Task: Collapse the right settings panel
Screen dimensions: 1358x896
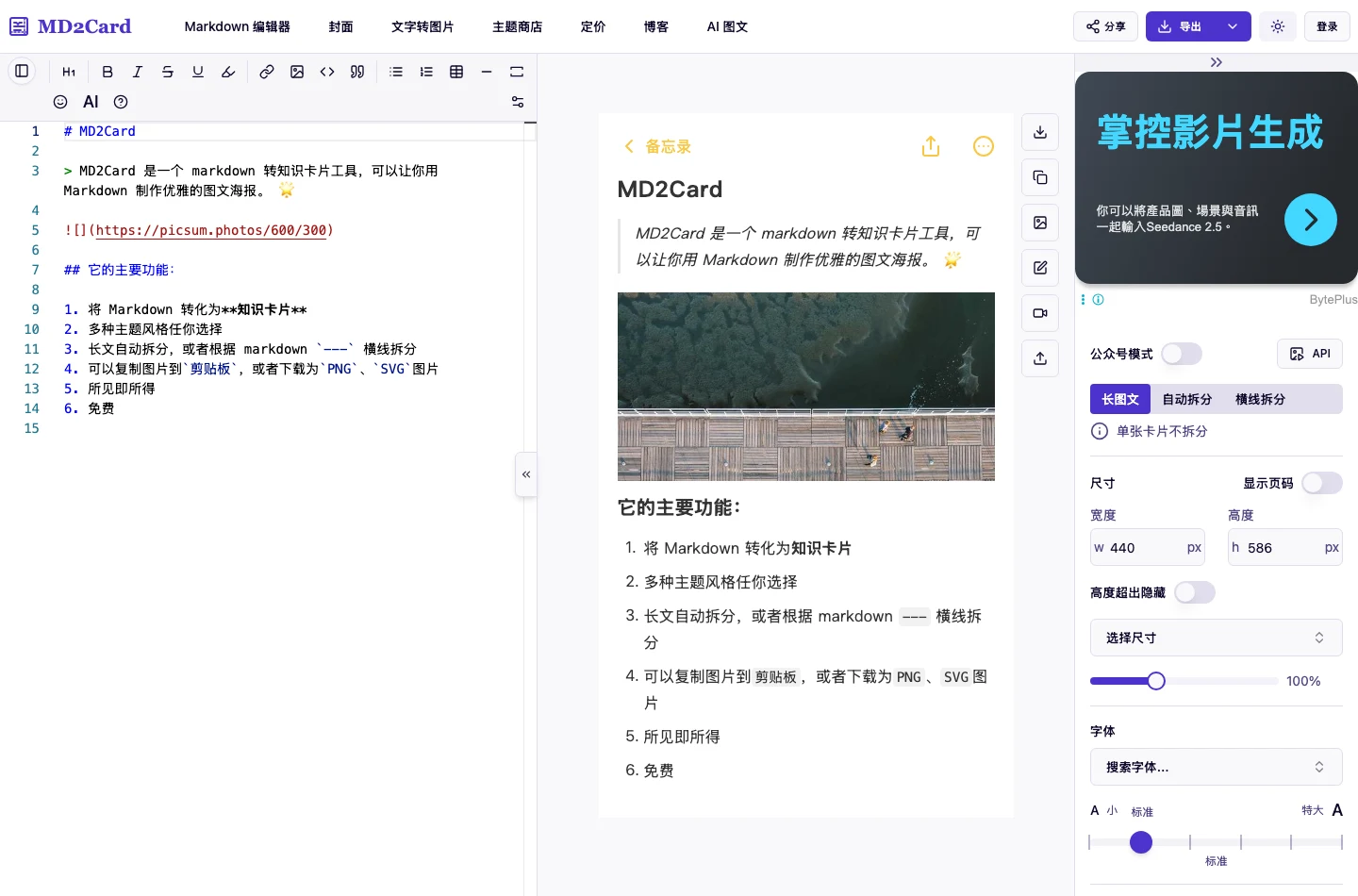Action: click(1217, 62)
